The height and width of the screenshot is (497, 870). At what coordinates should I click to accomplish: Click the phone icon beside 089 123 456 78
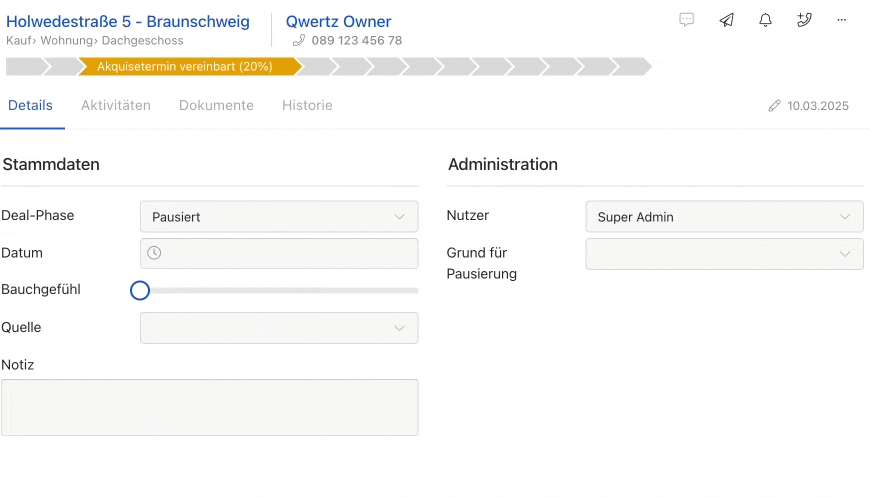click(299, 40)
